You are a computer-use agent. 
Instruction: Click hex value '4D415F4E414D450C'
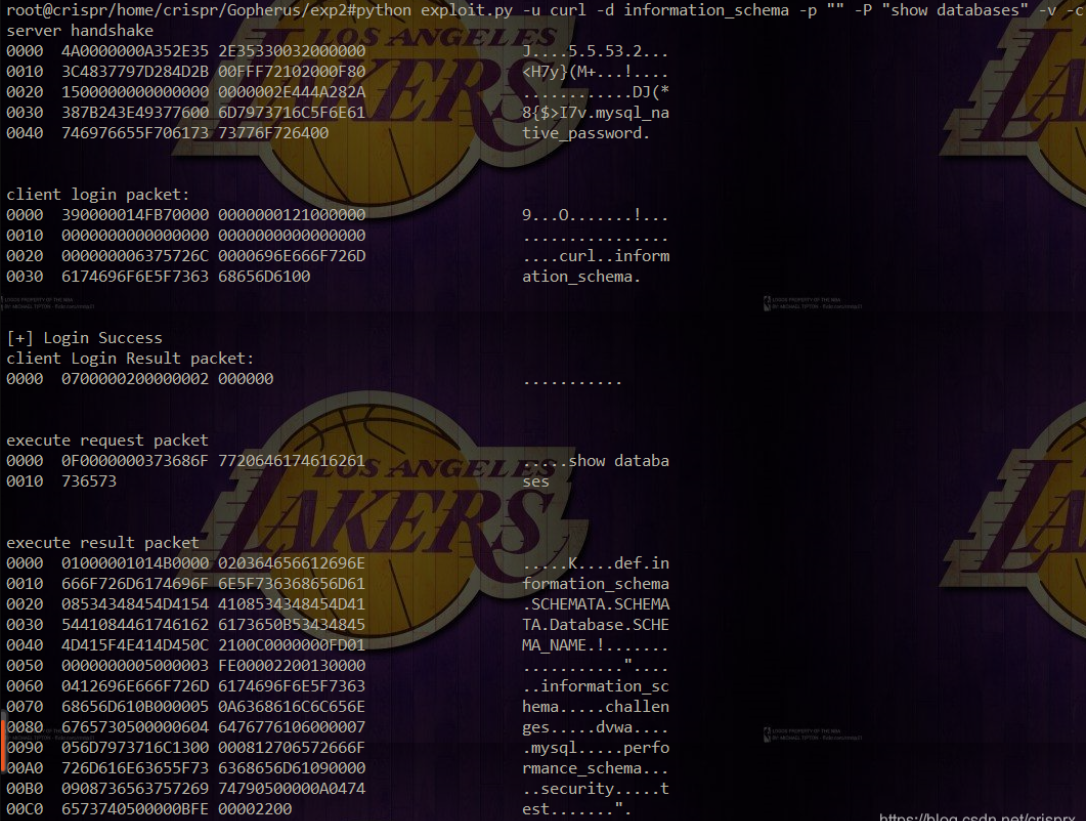[x=135, y=646]
